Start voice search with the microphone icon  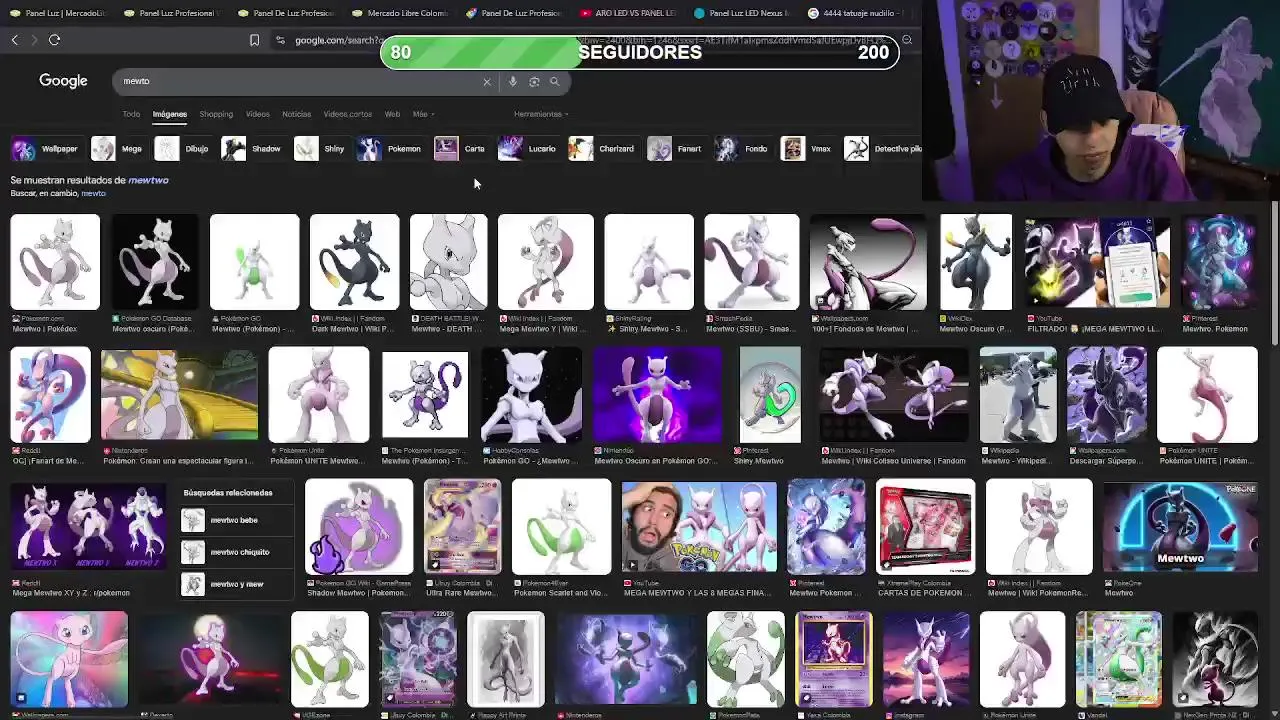[513, 82]
